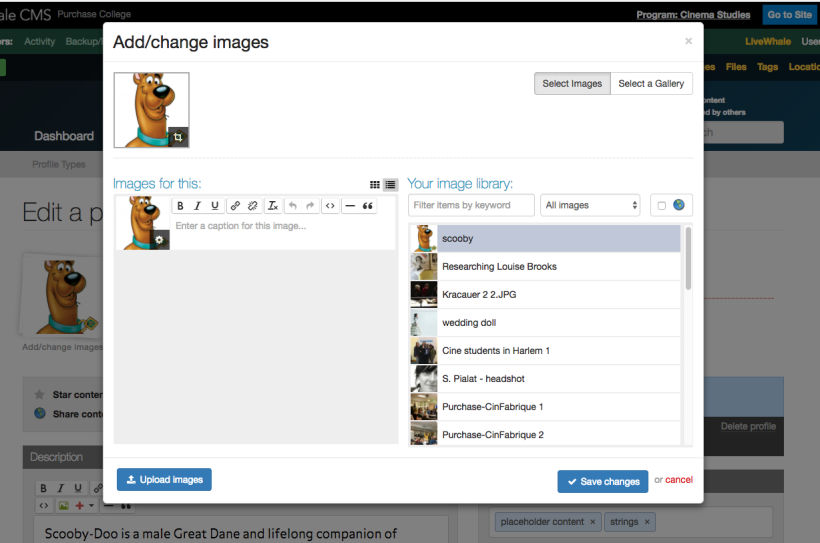Select 'S. Pialat - headshot' image

click(545, 379)
